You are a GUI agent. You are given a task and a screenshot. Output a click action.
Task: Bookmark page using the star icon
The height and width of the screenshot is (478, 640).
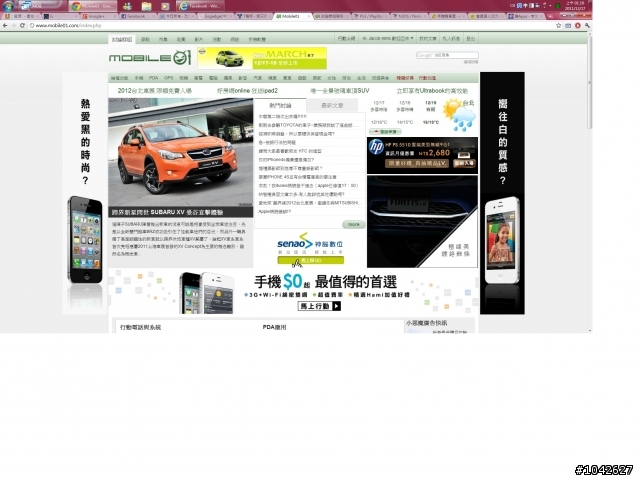(x=558, y=25)
